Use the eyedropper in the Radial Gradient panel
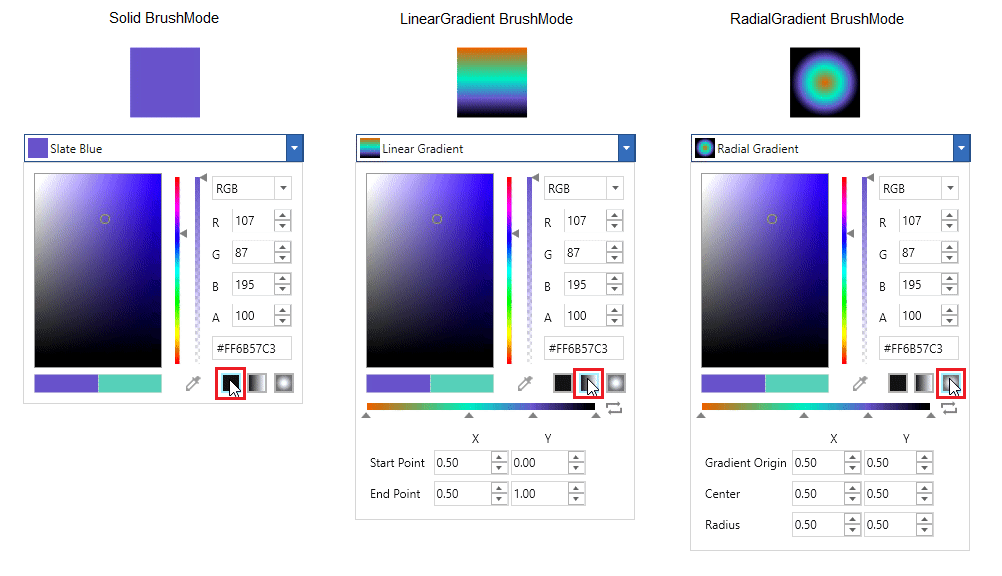 [x=859, y=383]
